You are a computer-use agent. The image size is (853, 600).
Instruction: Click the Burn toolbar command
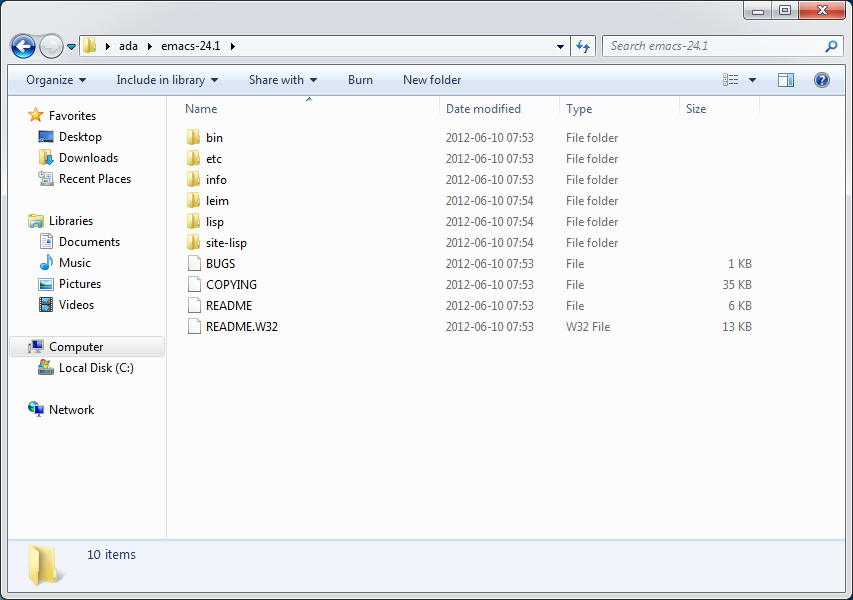[x=360, y=80]
